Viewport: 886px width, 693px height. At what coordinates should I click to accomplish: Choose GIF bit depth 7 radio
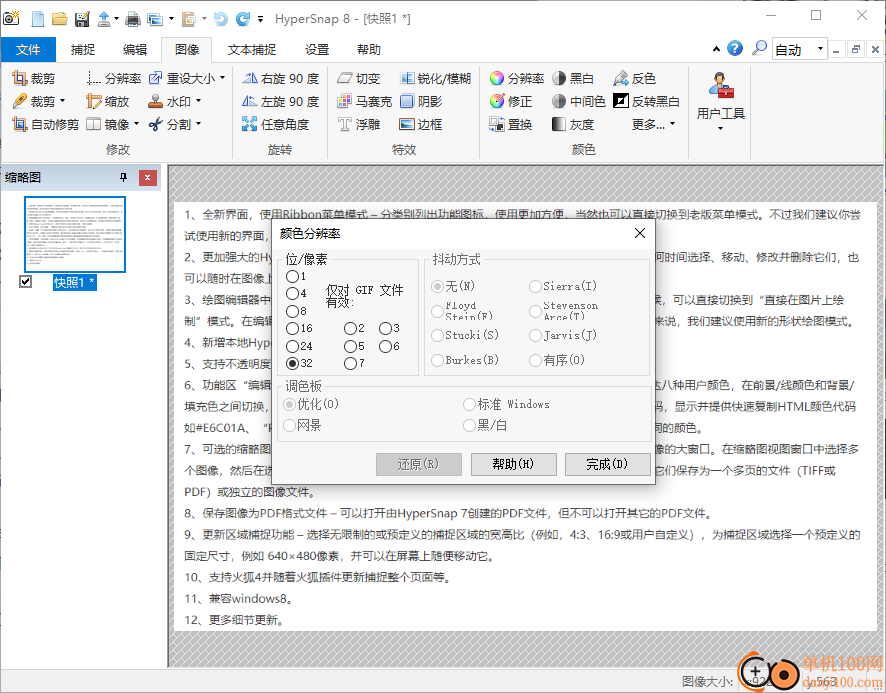point(350,363)
